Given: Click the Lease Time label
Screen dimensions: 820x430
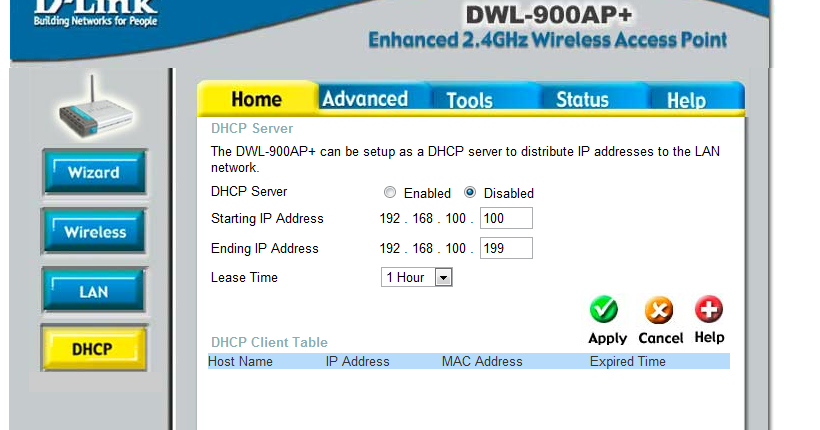Looking at the screenshot, I should (244, 277).
